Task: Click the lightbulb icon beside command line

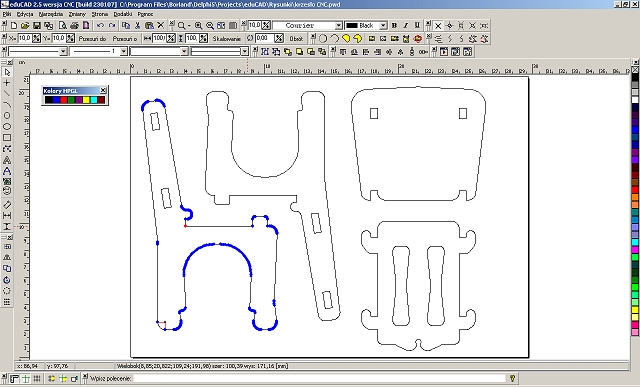Action: point(513,378)
